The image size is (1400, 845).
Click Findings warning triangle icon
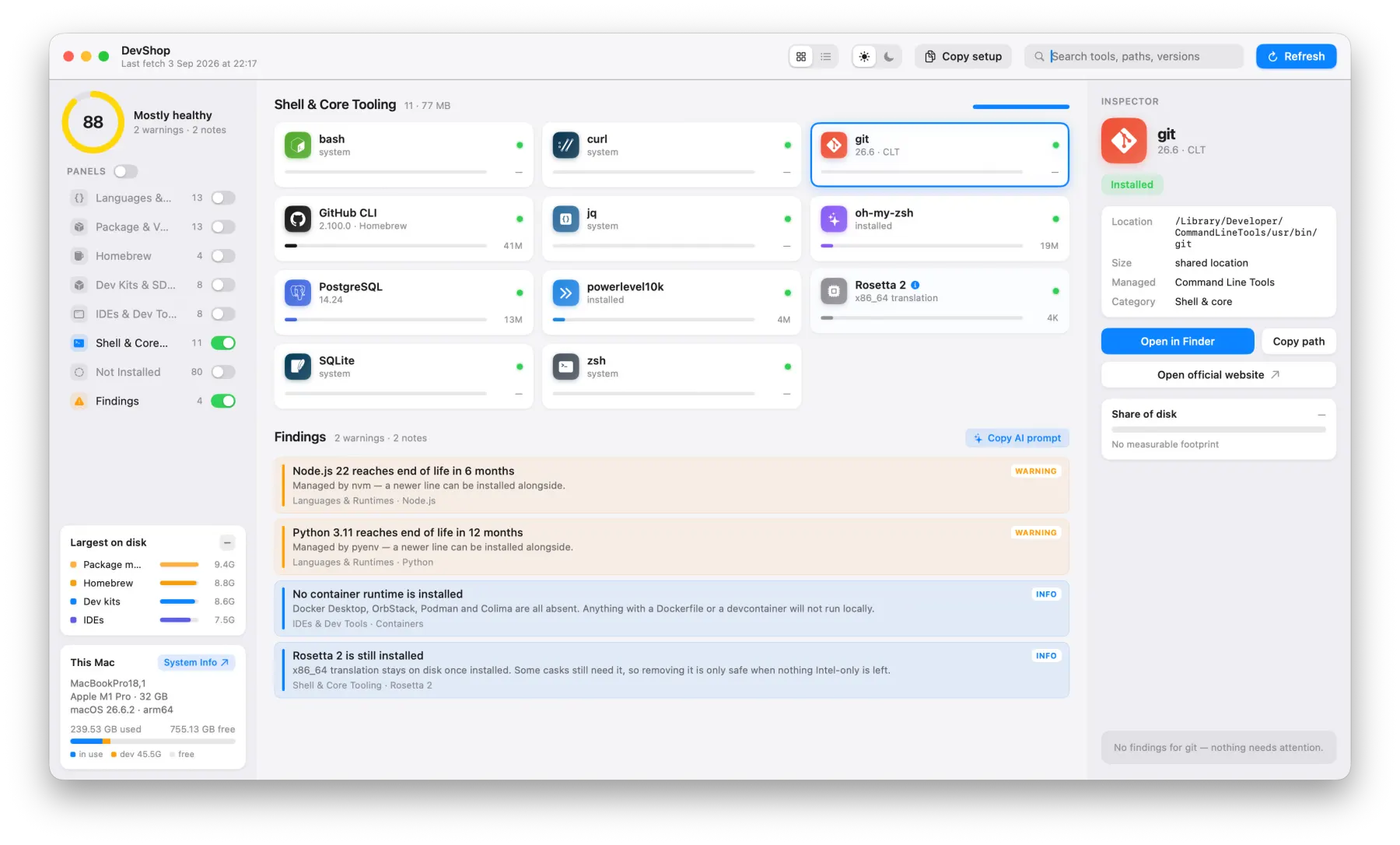click(79, 401)
